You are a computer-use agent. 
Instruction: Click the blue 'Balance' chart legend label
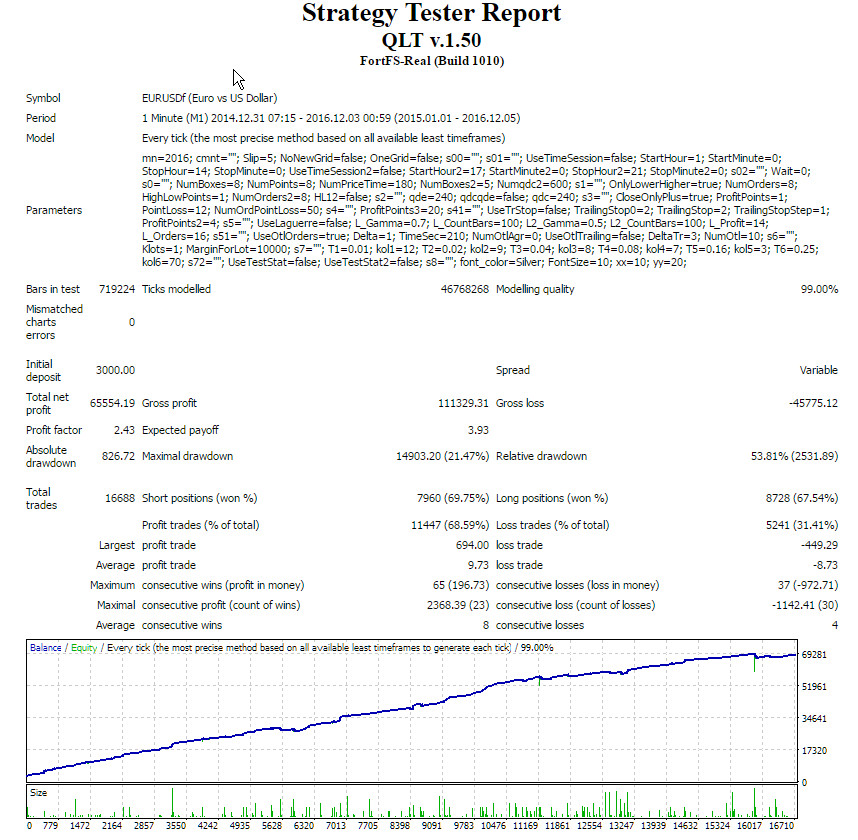pos(45,647)
